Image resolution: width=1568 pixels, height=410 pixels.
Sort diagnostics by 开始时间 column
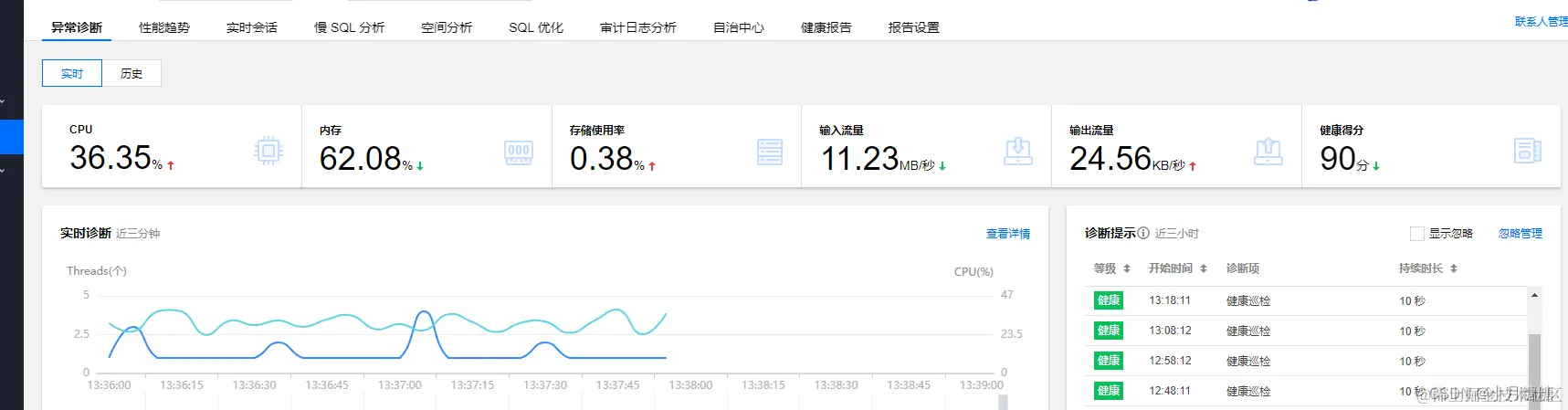click(x=1204, y=268)
